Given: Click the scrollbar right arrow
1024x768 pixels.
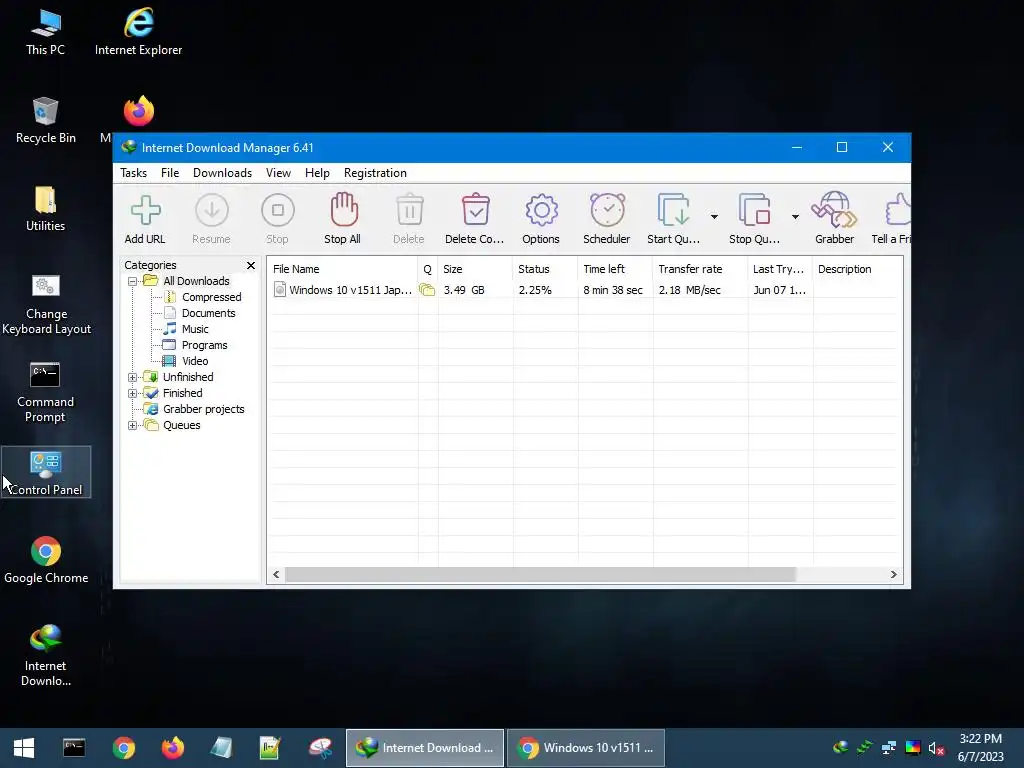Looking at the screenshot, I should [893, 575].
